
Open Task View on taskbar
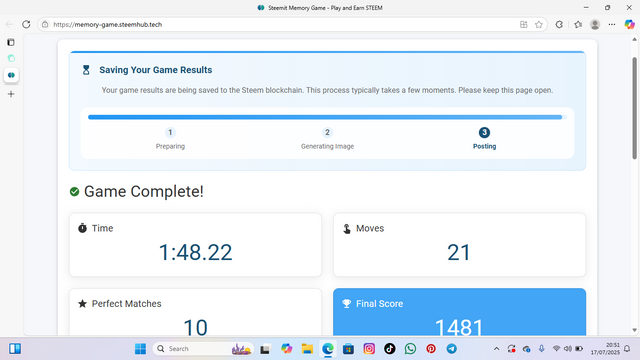tap(265, 349)
